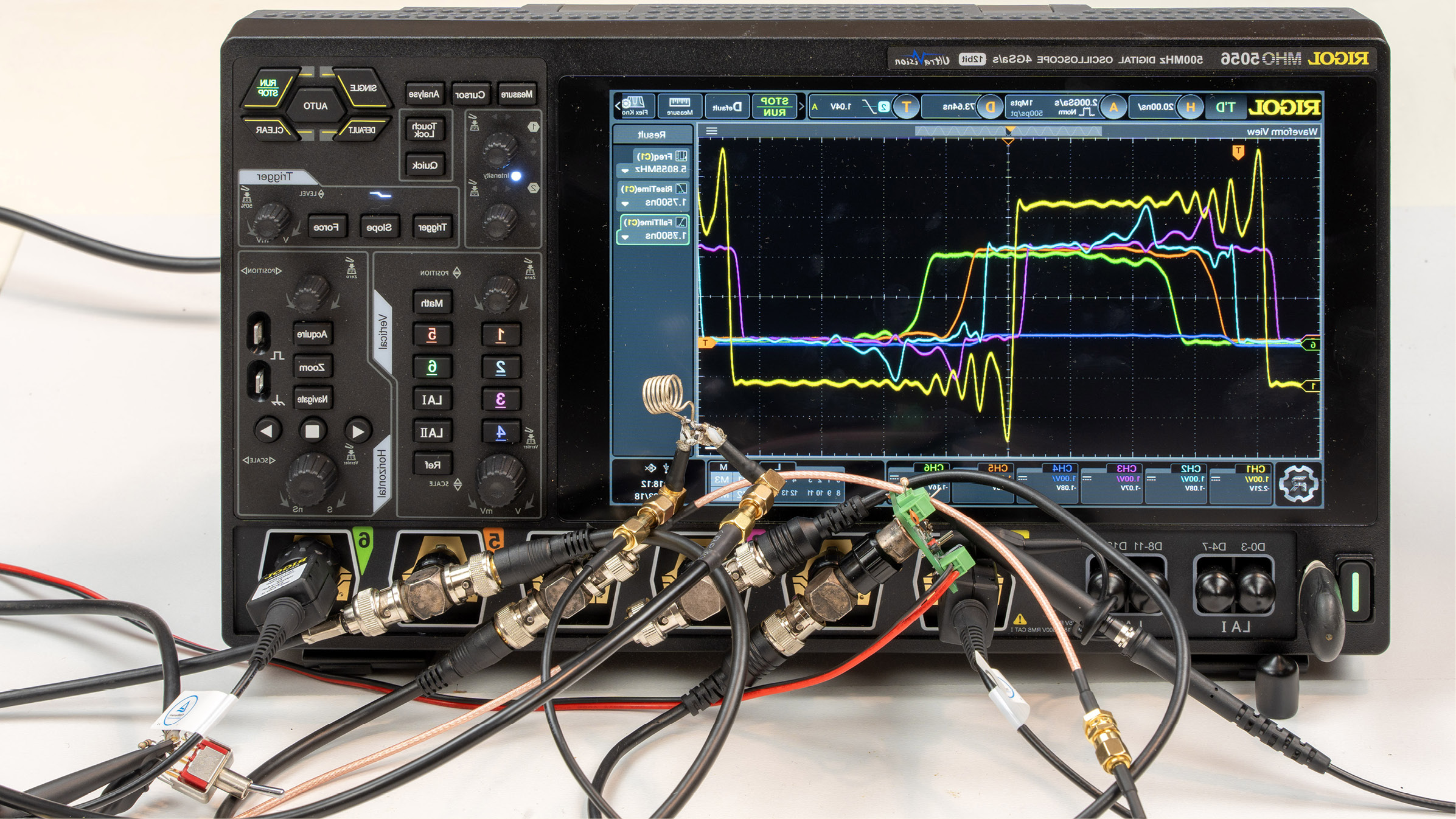Push the navigate stop square button

coord(313,431)
